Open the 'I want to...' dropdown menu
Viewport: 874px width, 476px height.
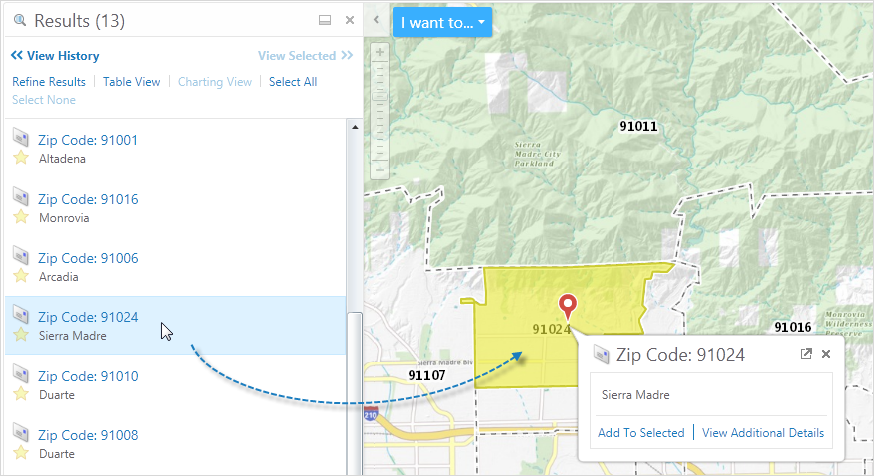(442, 22)
